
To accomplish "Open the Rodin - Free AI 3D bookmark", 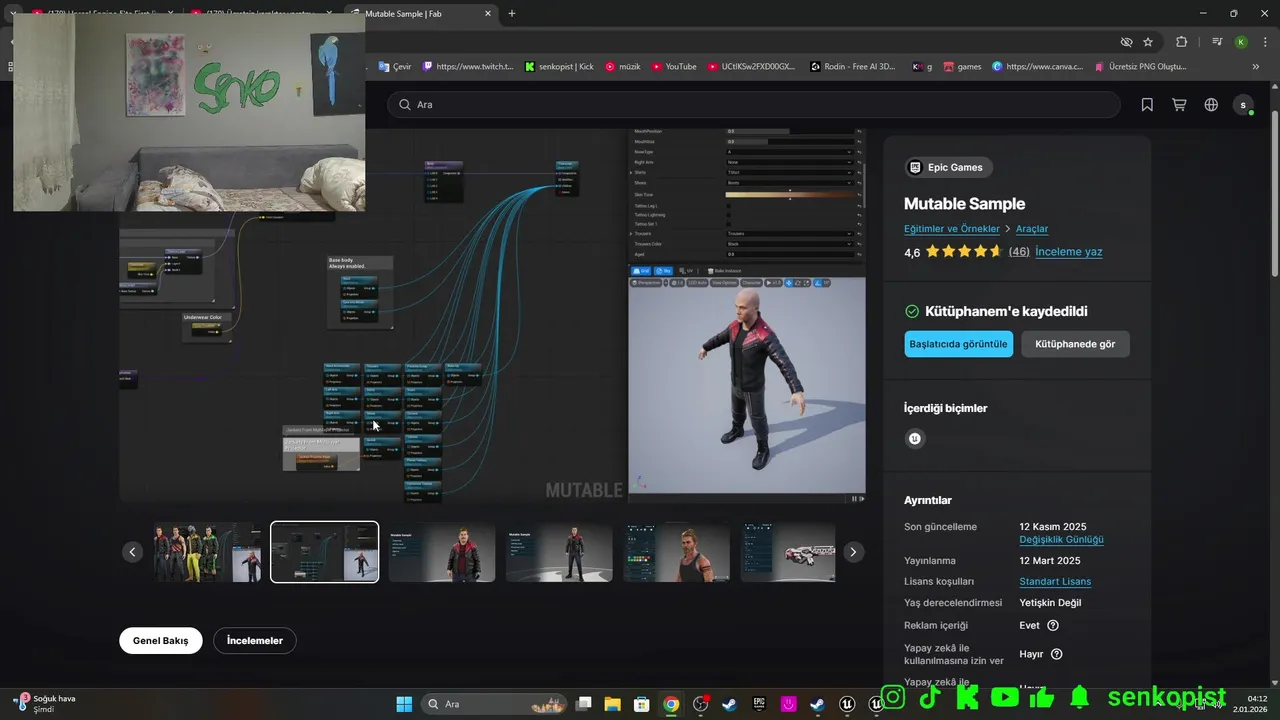I will (853, 66).
